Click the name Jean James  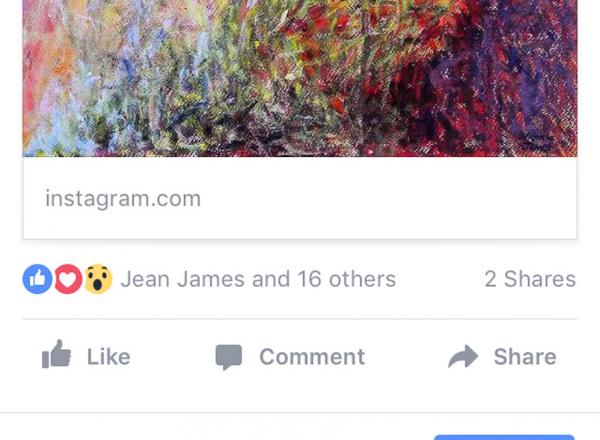(183, 279)
